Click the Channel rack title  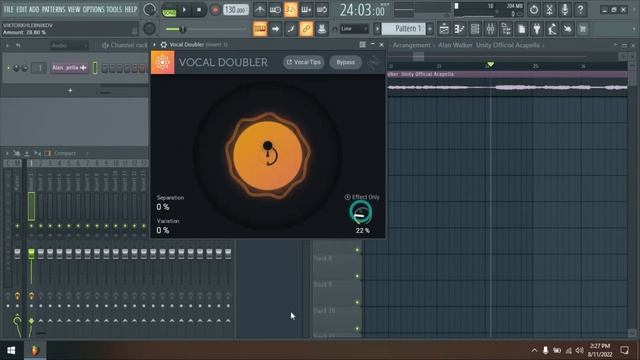point(129,45)
